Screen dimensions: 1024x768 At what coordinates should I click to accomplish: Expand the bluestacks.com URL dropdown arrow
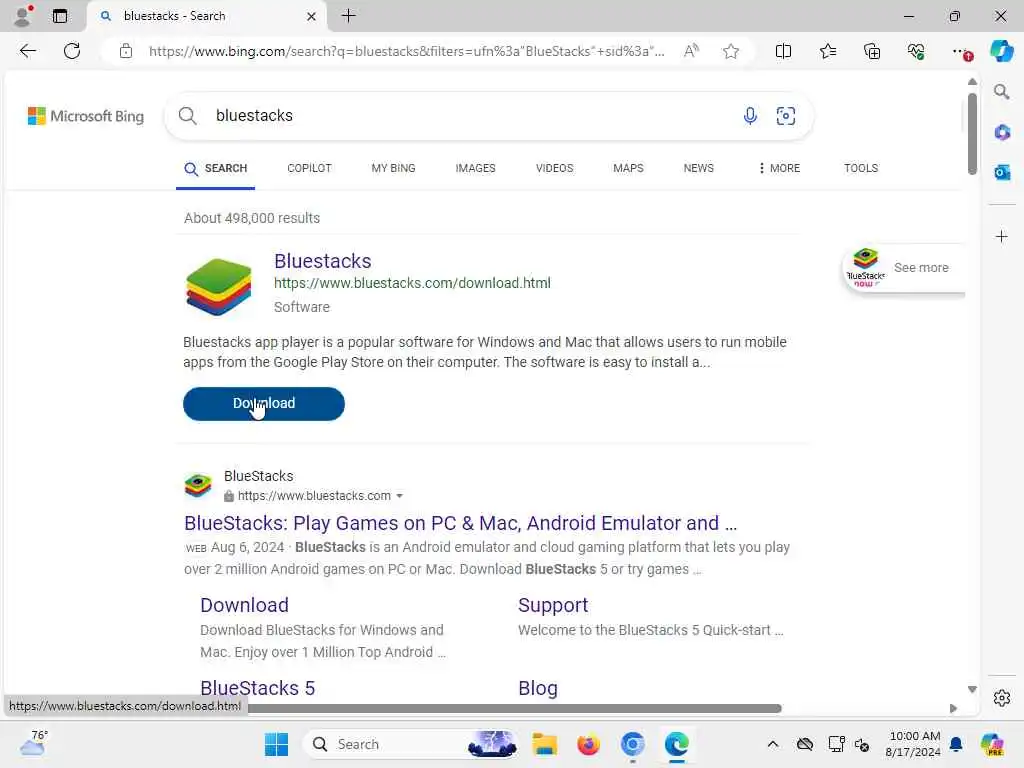400,496
